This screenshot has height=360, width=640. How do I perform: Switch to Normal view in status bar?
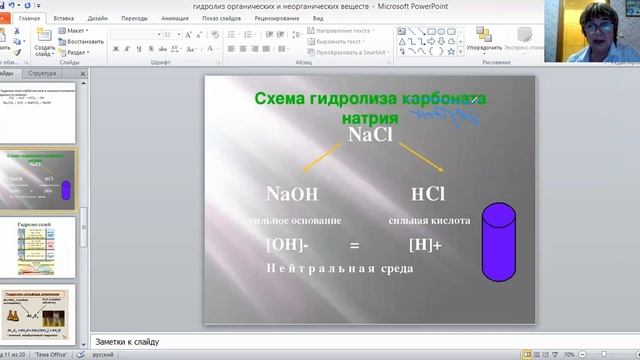(527, 355)
